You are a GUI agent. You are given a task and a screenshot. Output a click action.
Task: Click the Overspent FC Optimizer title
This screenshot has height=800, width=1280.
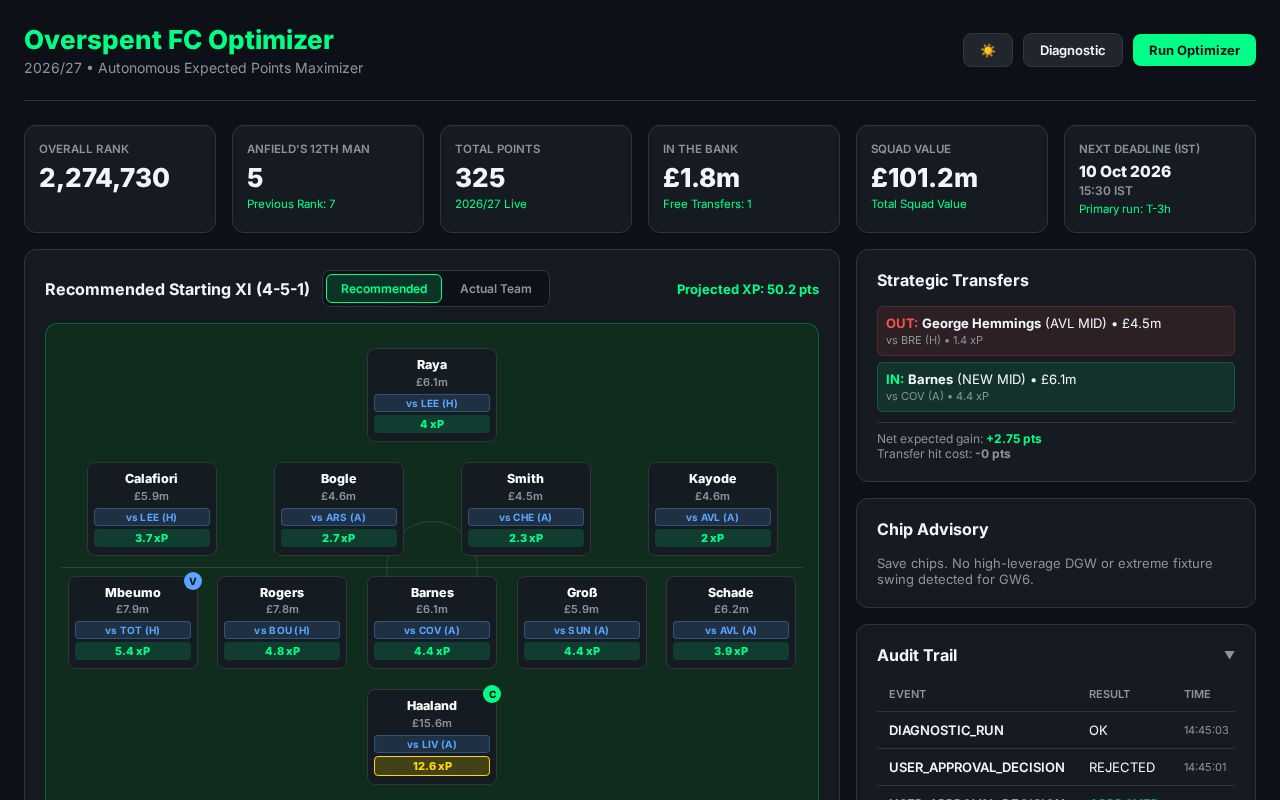pos(179,40)
